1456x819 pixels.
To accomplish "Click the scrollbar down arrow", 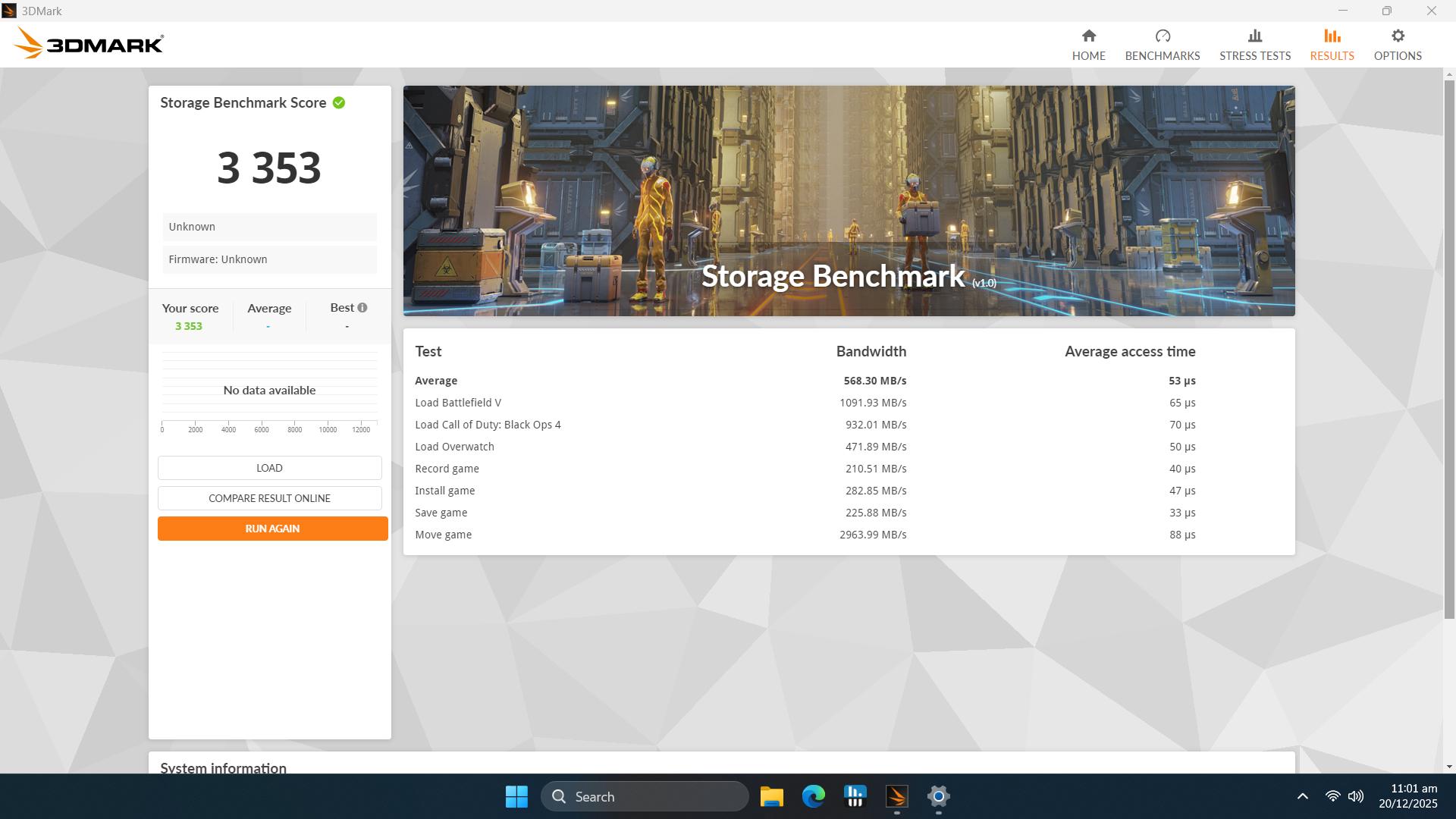I will (x=1449, y=767).
